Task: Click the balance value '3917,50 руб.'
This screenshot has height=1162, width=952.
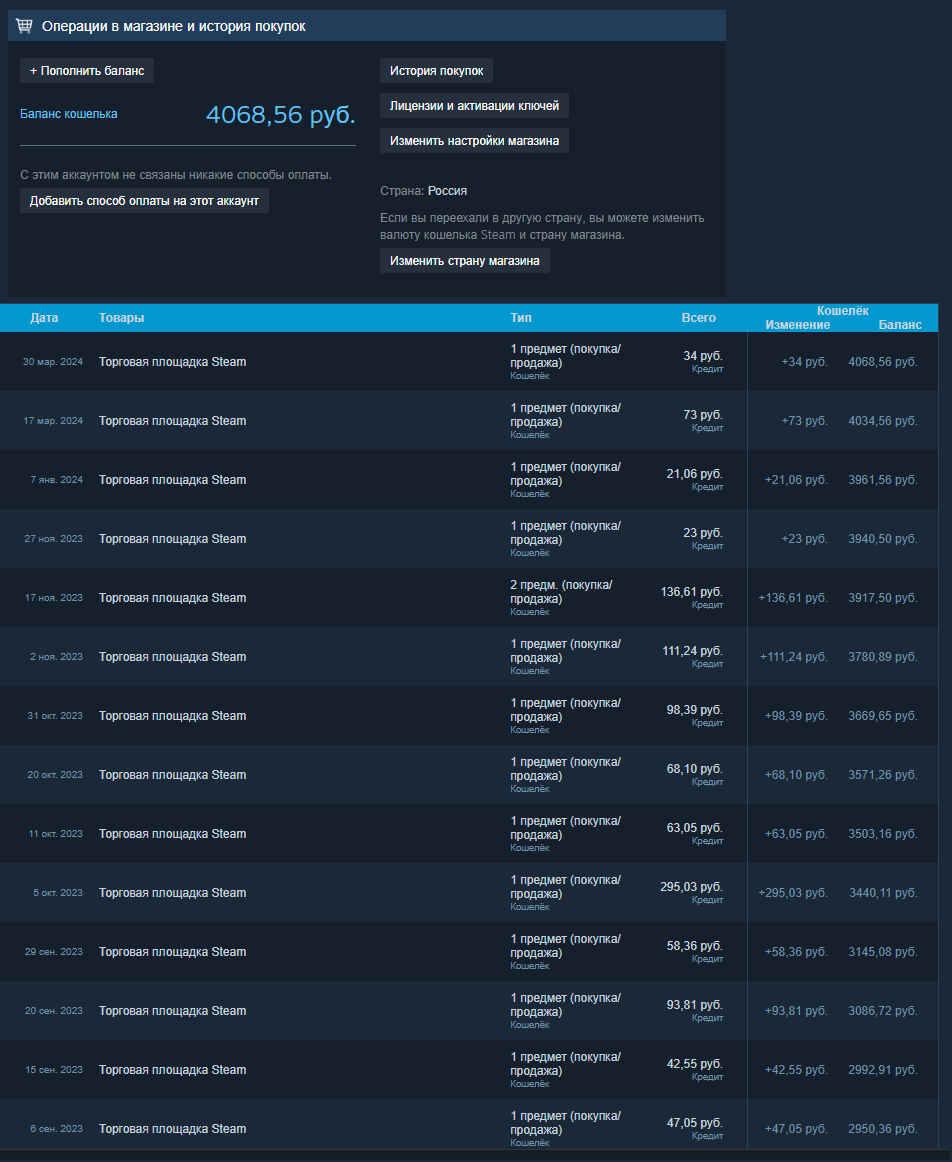Action: 882,598
